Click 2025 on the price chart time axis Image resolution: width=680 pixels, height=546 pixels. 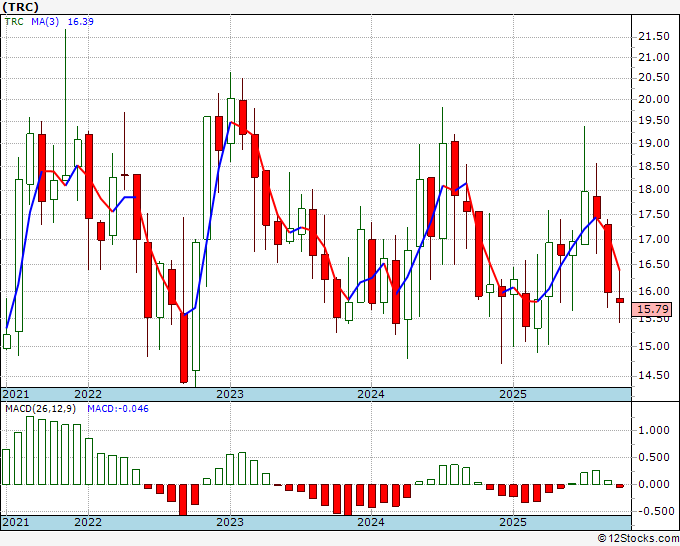point(513,394)
